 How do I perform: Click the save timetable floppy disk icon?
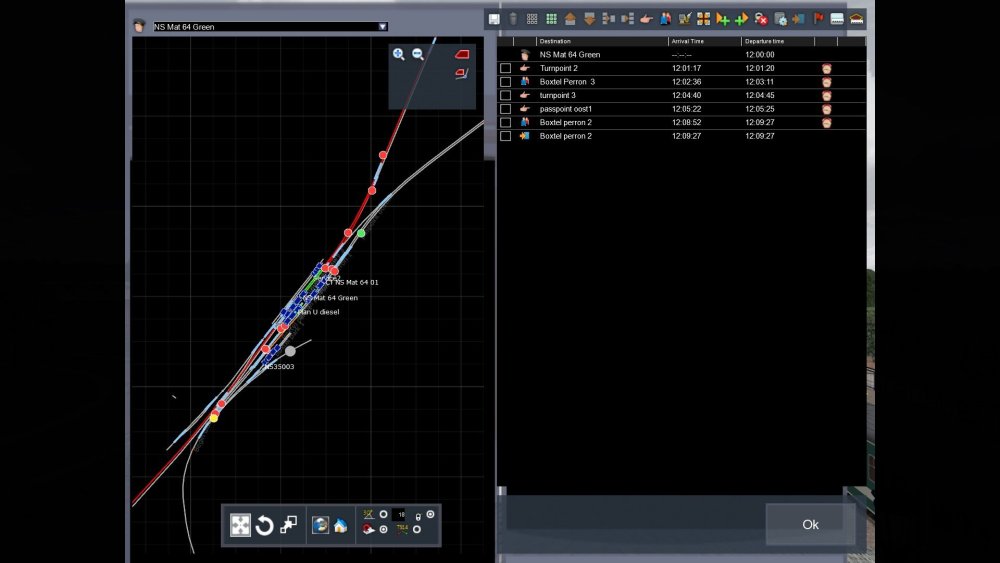494,19
